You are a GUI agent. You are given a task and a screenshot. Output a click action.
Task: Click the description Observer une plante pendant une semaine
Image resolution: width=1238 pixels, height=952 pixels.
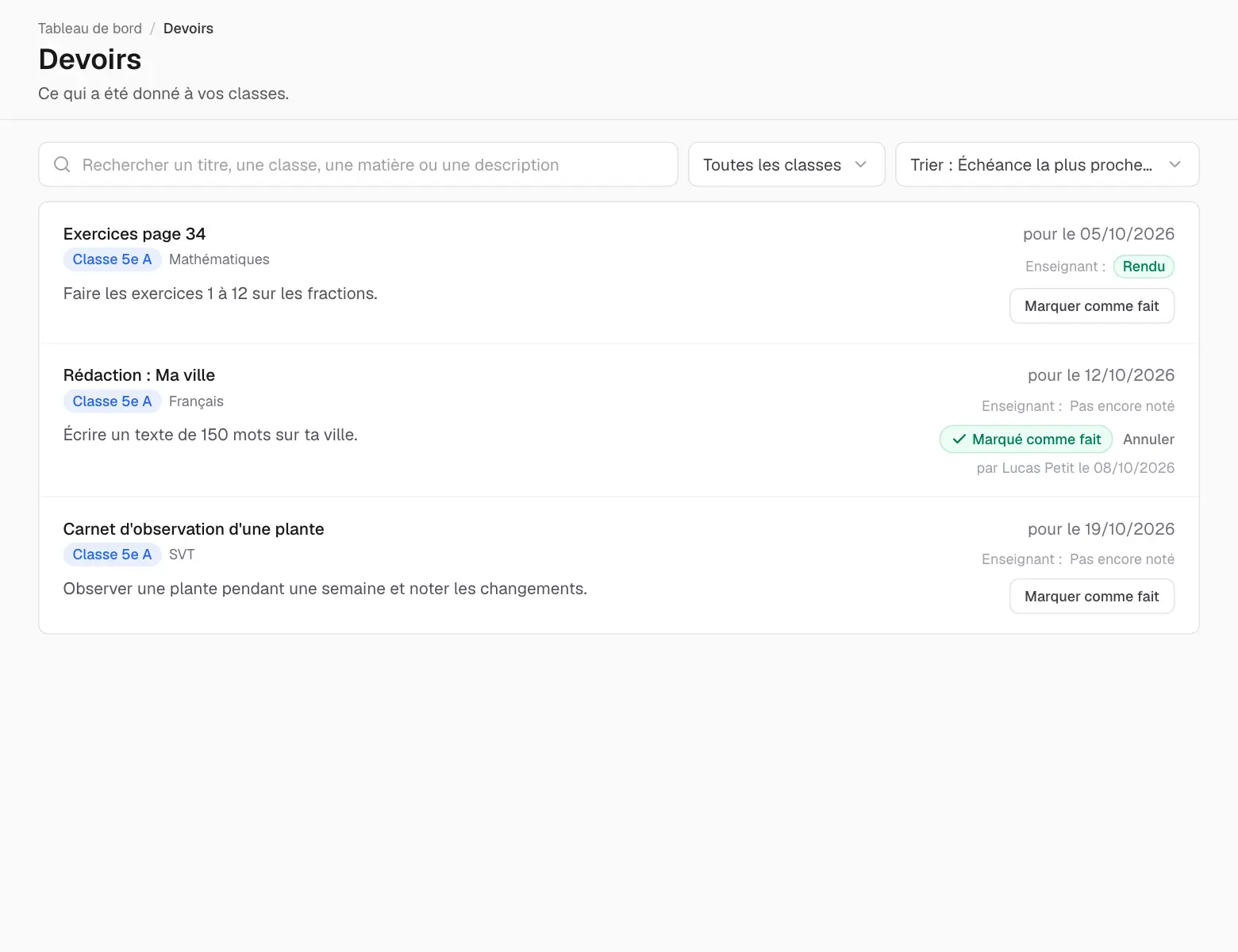(x=325, y=589)
